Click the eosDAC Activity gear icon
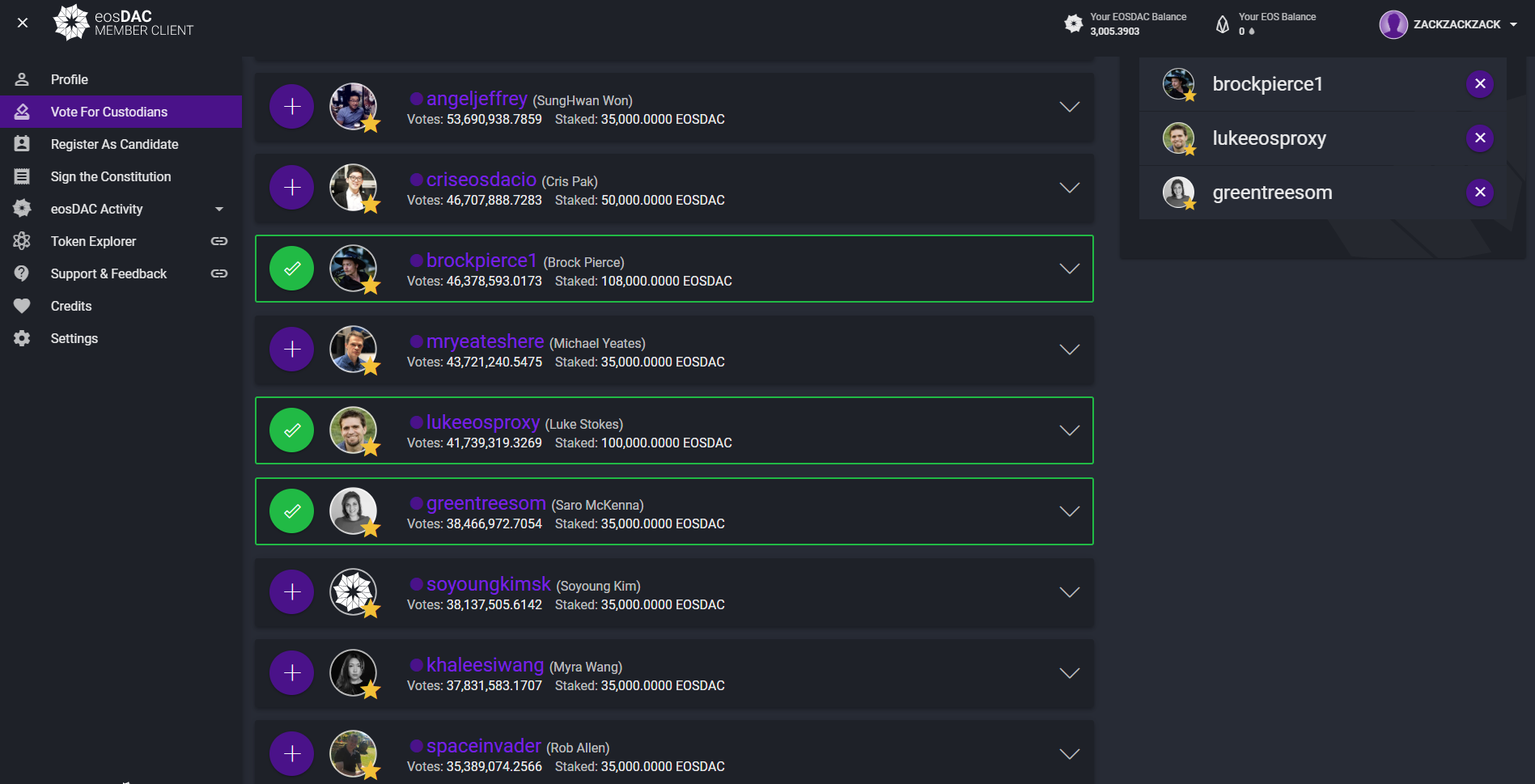 click(22, 209)
